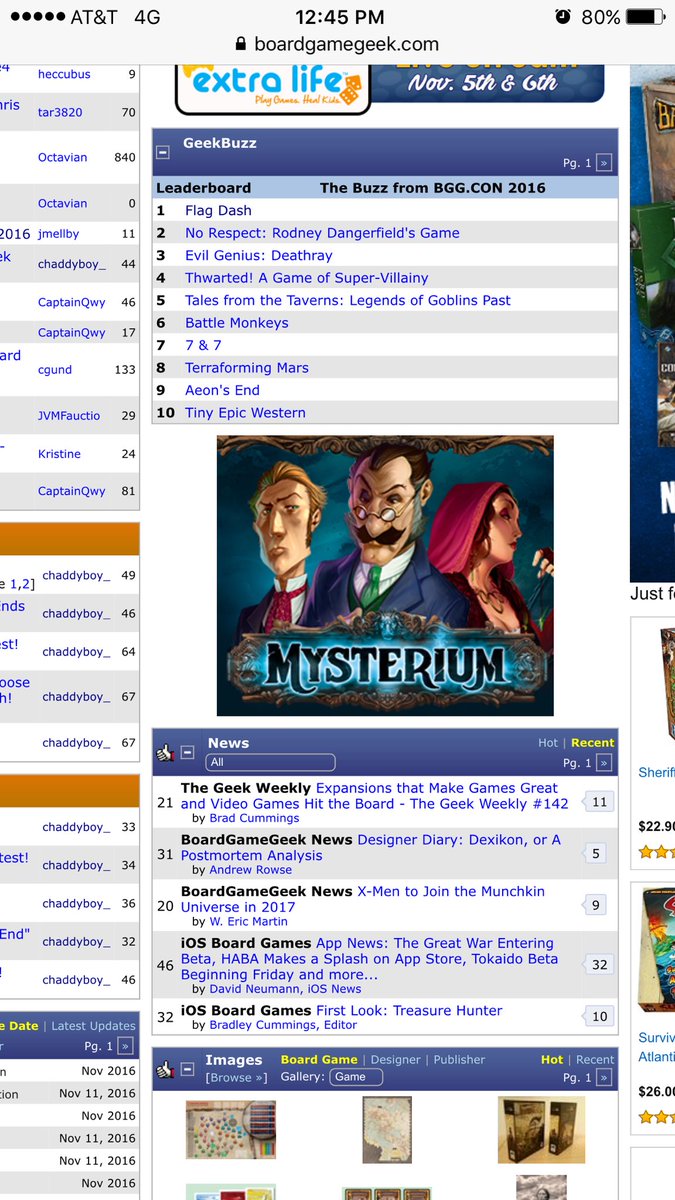The image size is (675, 1200).
Task: Select the Publisher tab in Images
Action: 459,1060
